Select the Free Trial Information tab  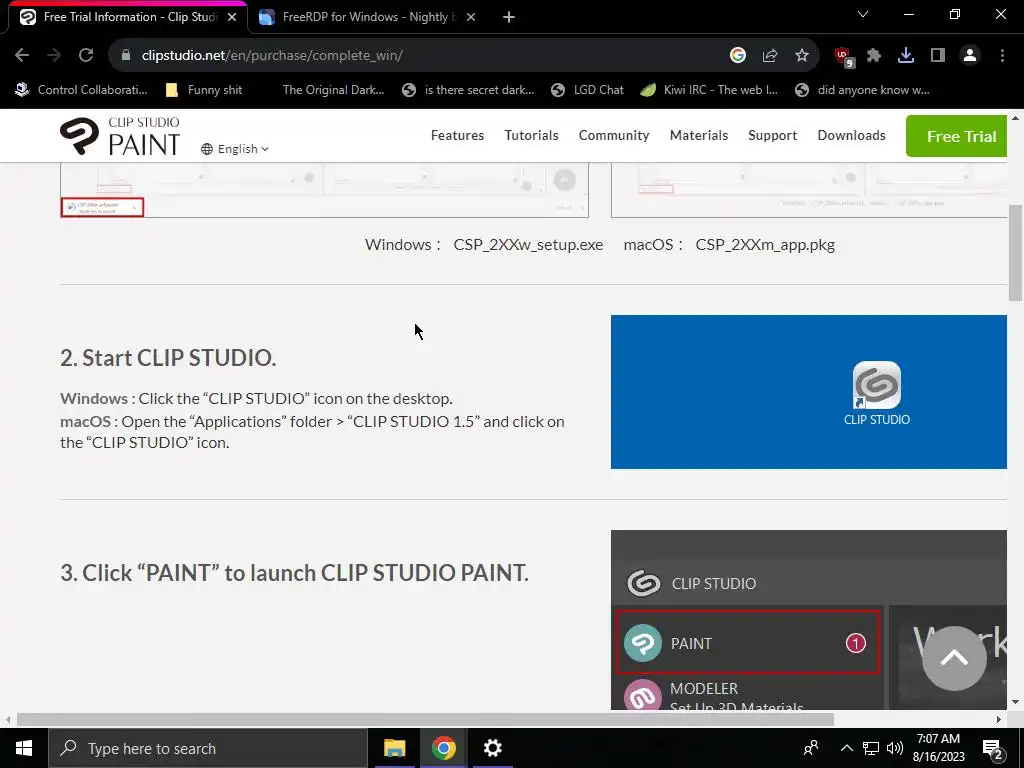point(127,17)
